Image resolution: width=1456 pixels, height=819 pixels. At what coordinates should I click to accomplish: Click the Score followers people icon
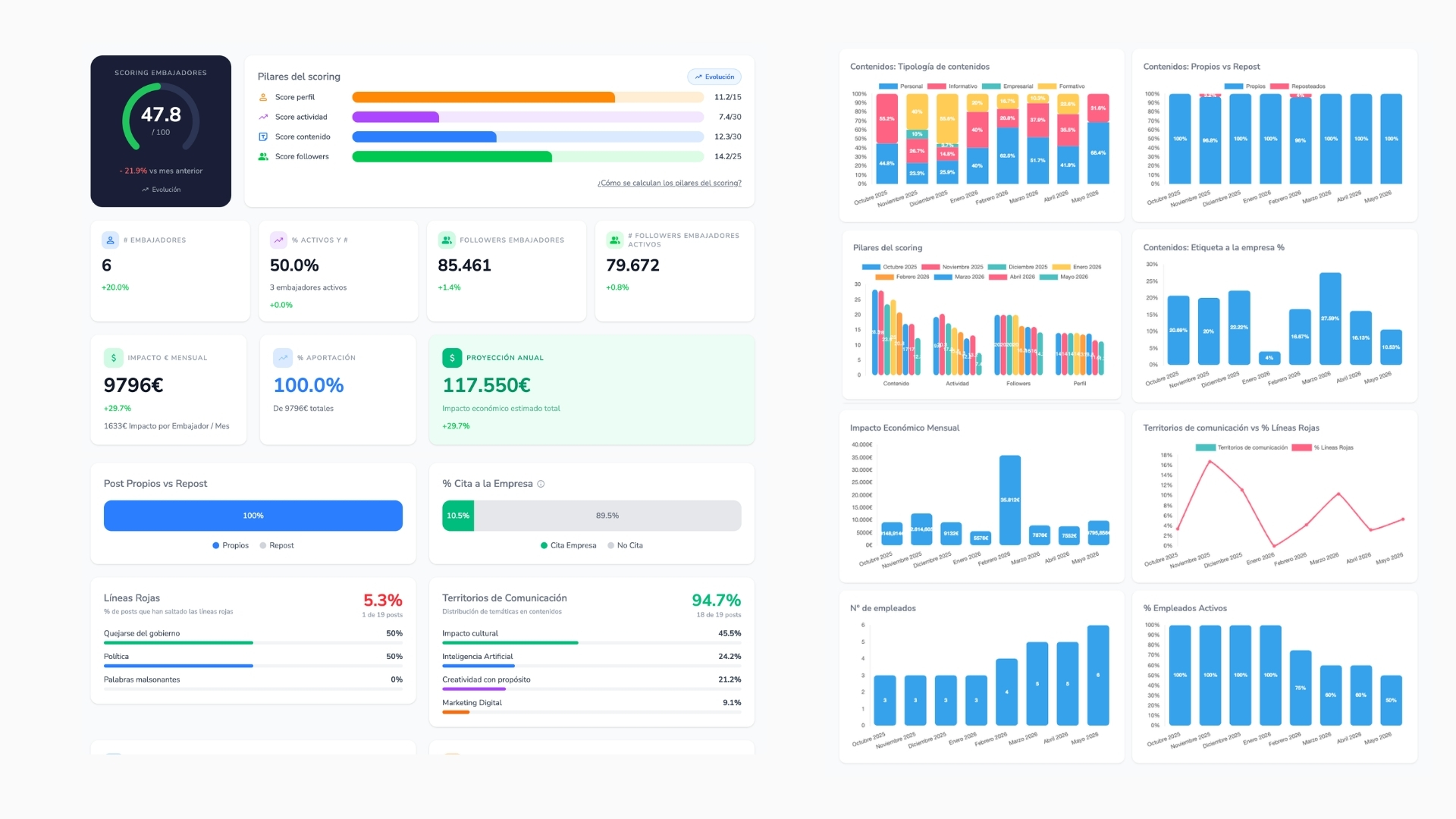[263, 156]
